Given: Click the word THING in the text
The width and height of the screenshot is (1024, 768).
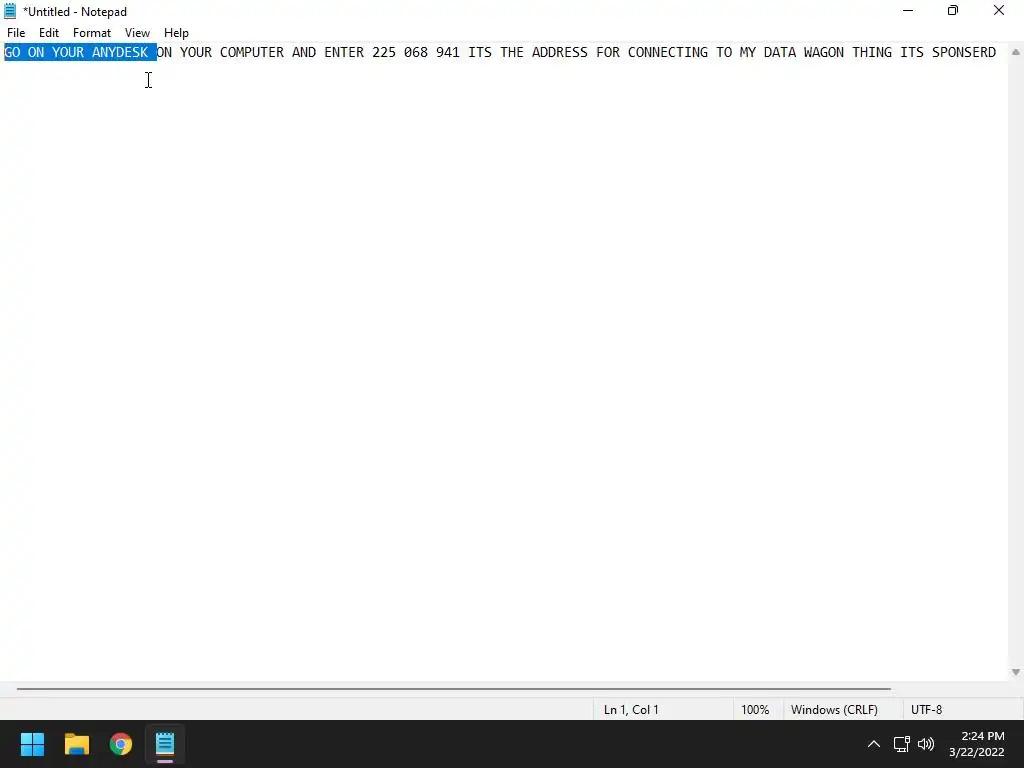Looking at the screenshot, I should [x=872, y=52].
